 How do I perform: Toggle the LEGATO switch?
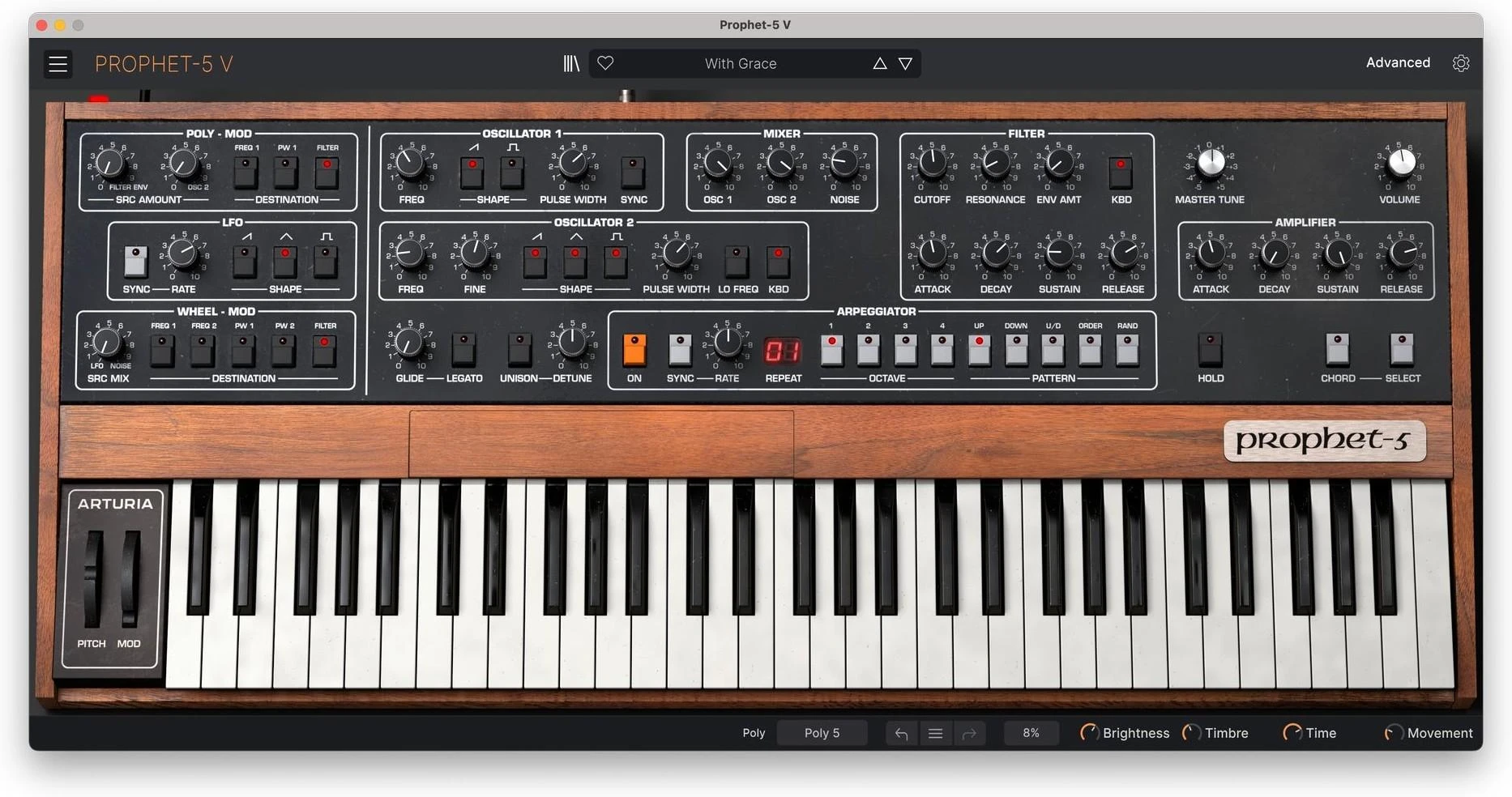(x=463, y=350)
